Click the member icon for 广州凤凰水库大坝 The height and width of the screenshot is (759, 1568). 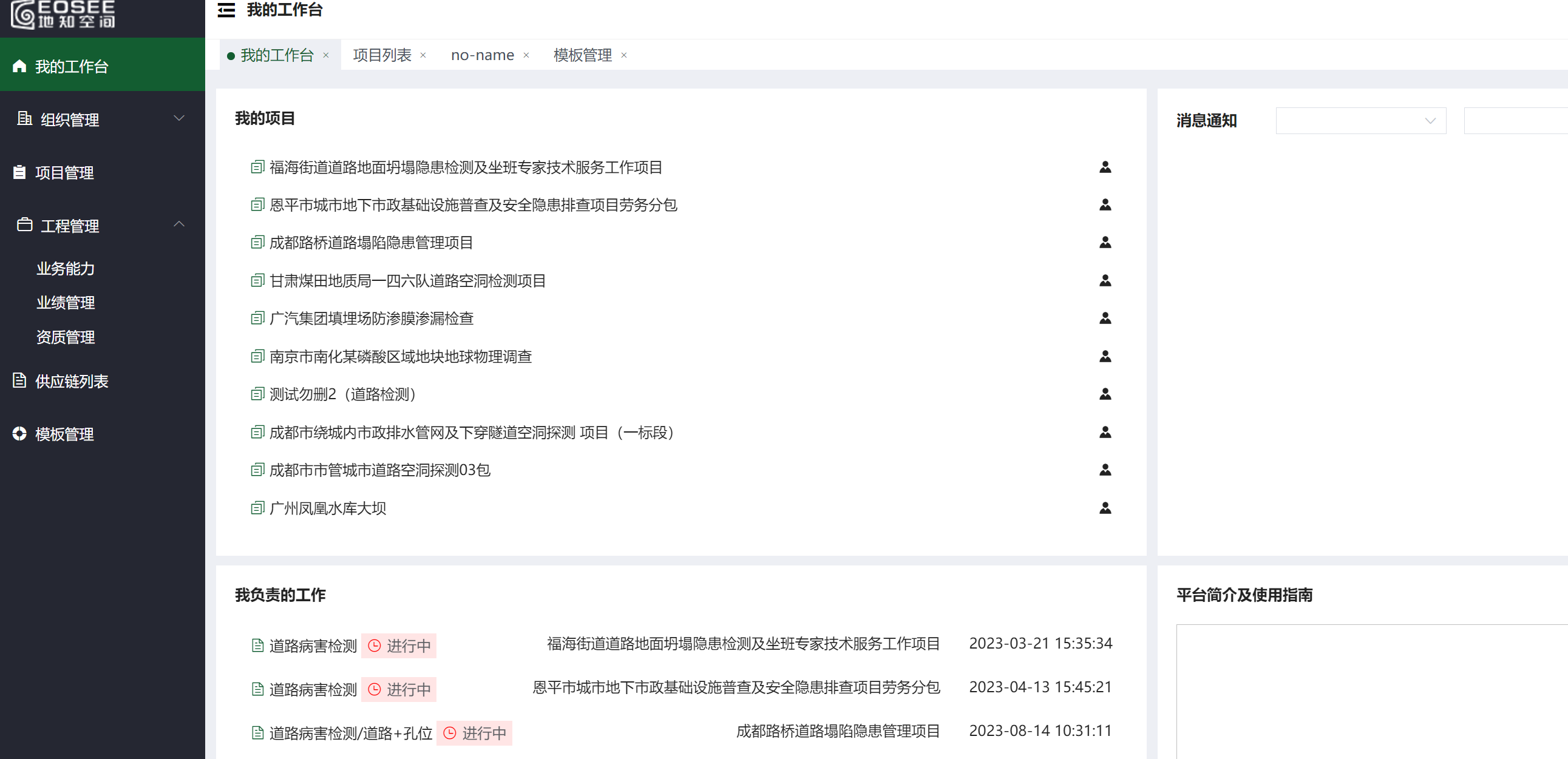pyautogui.click(x=1105, y=508)
